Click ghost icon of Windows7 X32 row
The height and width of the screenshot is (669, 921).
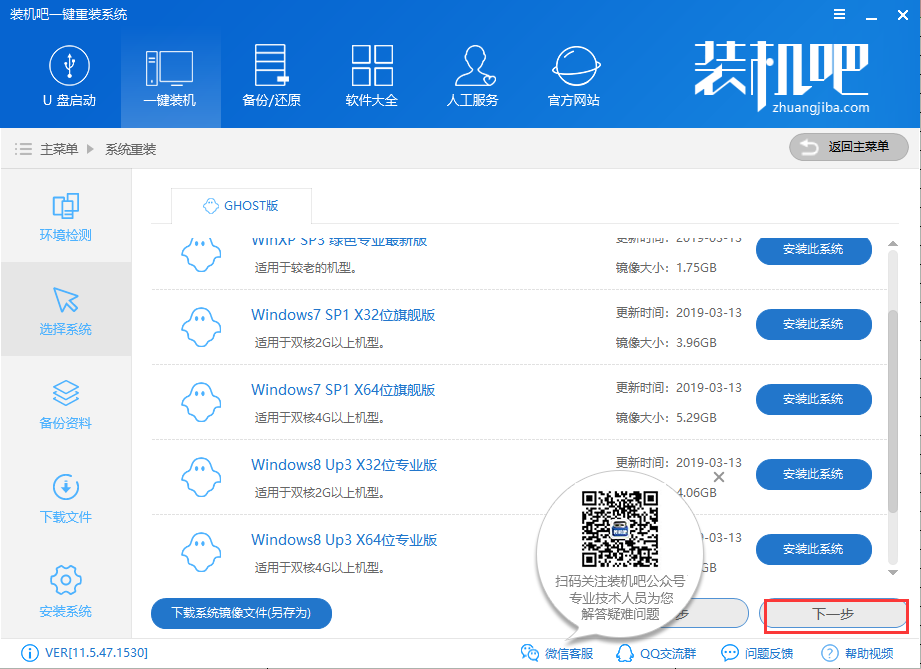coord(201,327)
